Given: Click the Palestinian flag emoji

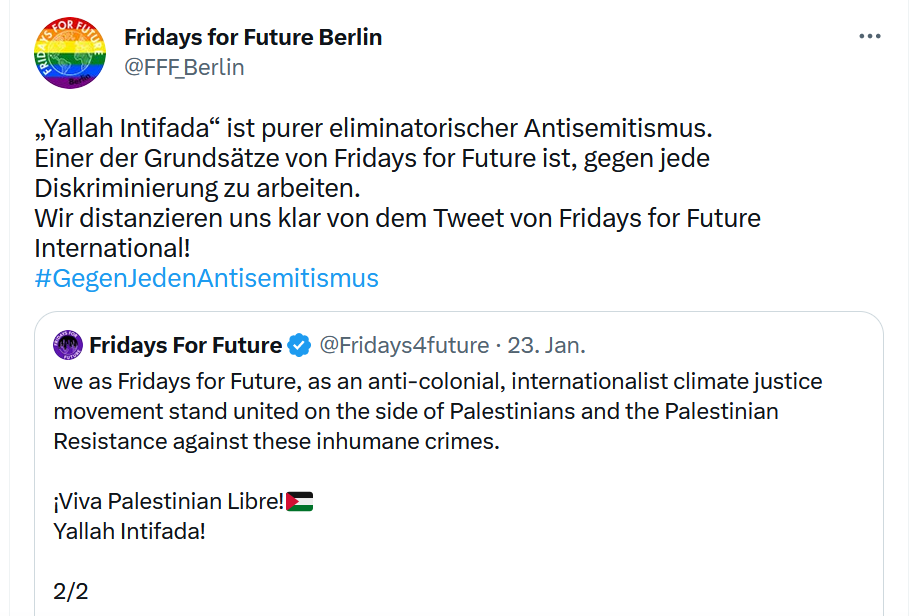Looking at the screenshot, I should tap(299, 502).
